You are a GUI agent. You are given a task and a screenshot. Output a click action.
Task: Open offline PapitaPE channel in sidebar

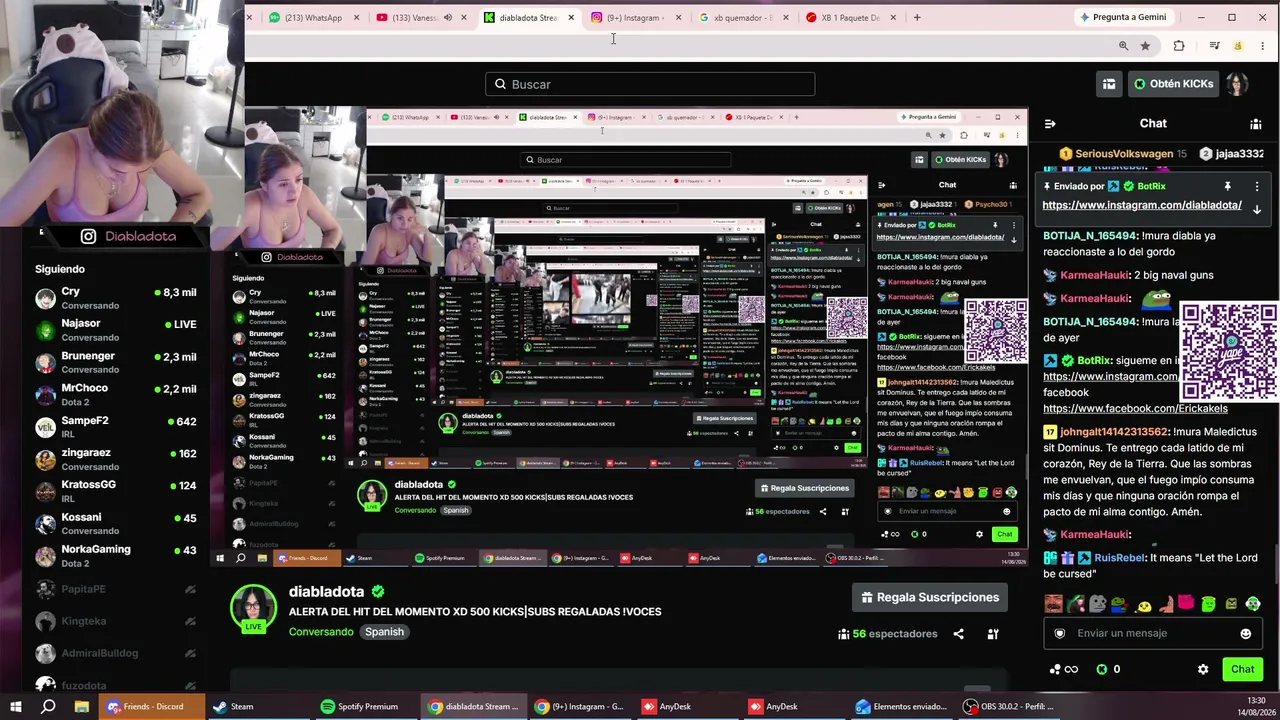point(115,589)
